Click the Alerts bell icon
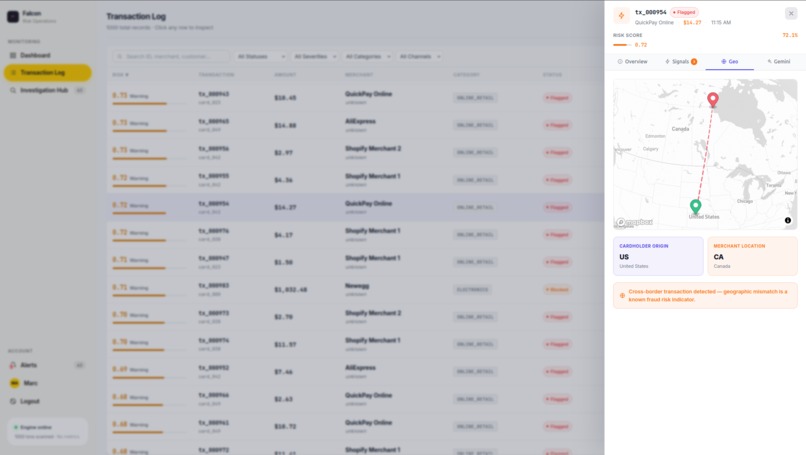This screenshot has height=455, width=806. tap(13, 365)
